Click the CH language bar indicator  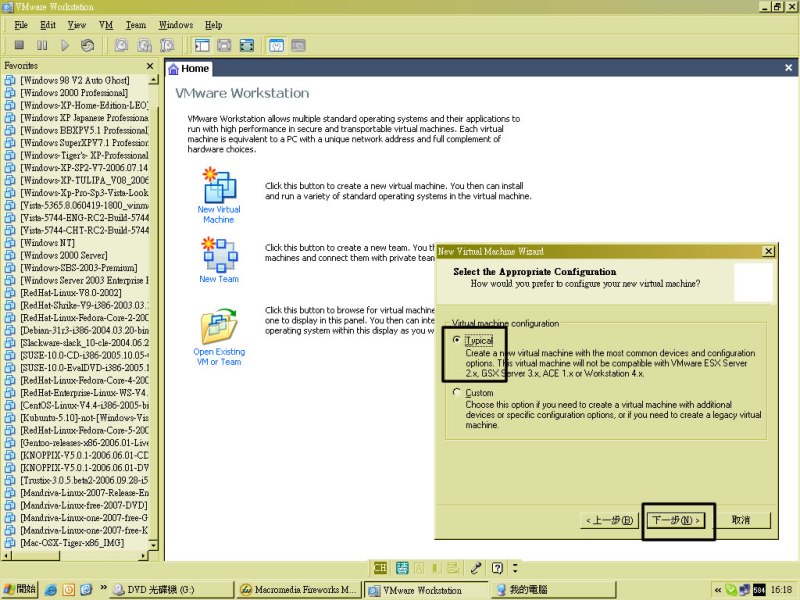pos(380,568)
